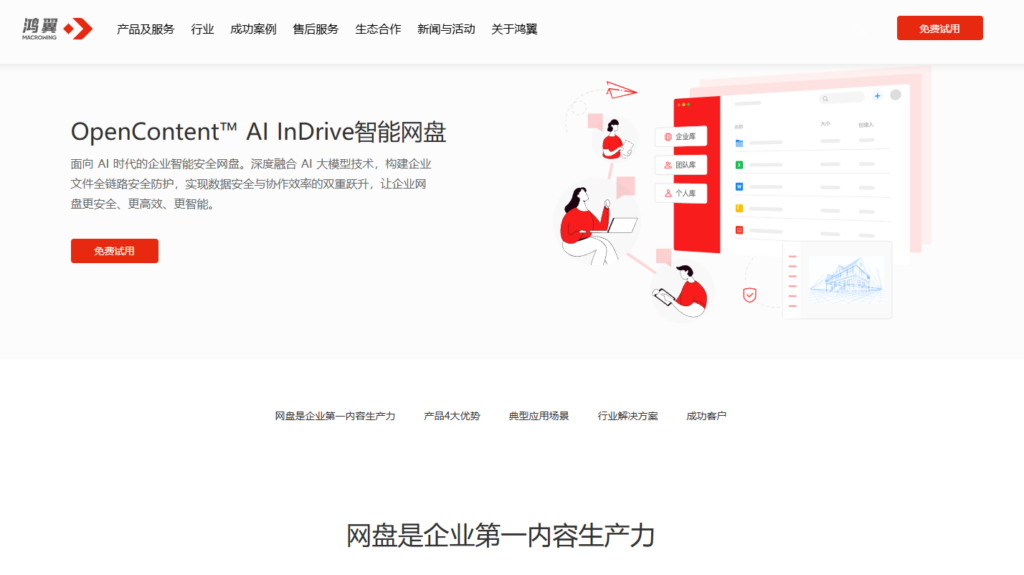Click the product description paragraph text
The height and width of the screenshot is (575, 1024).
point(251,184)
